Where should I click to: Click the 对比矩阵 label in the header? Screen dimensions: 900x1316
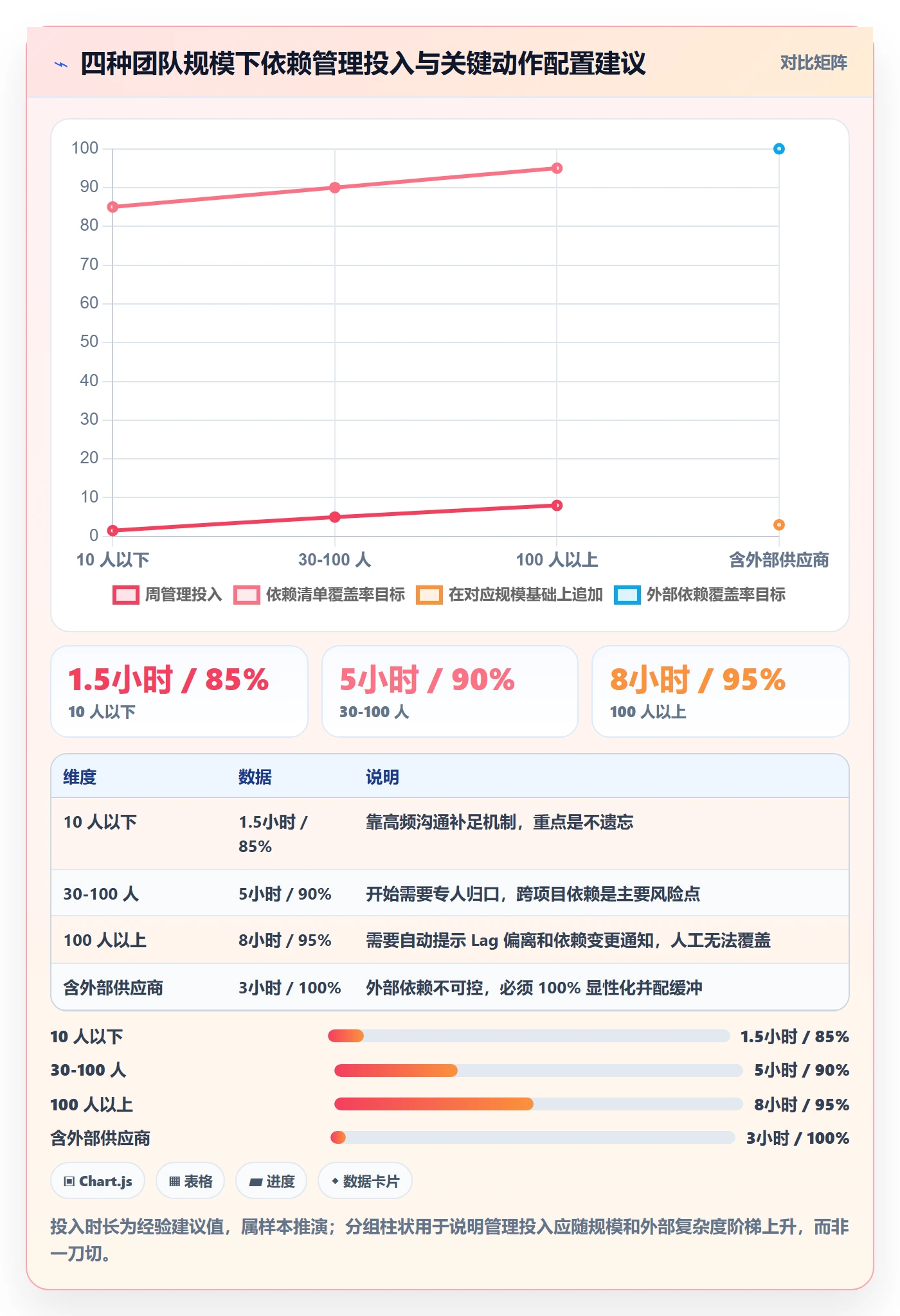coord(813,63)
